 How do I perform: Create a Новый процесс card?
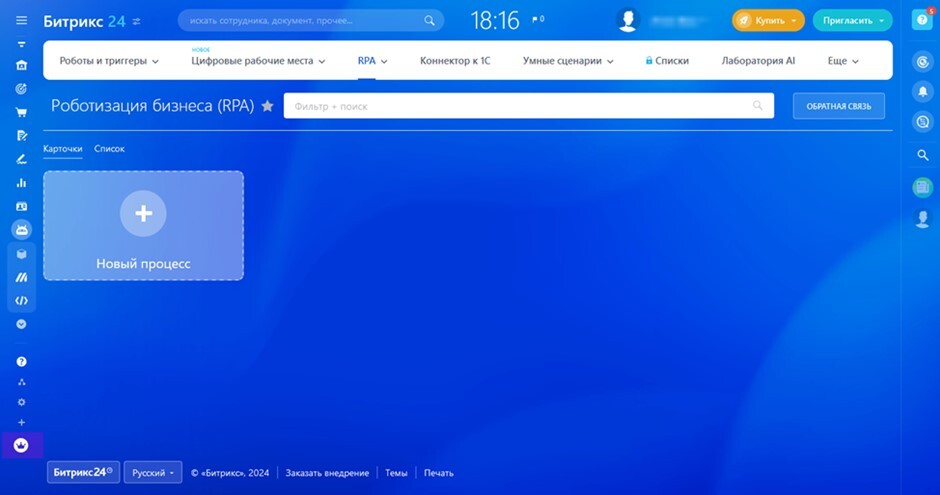pos(143,225)
